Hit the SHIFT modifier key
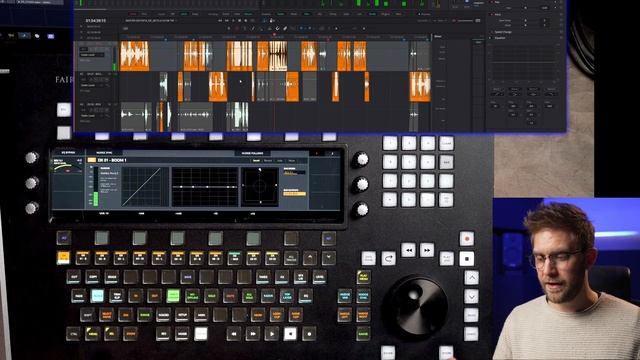This screenshot has height=360, width=640. pyautogui.click(x=87, y=315)
